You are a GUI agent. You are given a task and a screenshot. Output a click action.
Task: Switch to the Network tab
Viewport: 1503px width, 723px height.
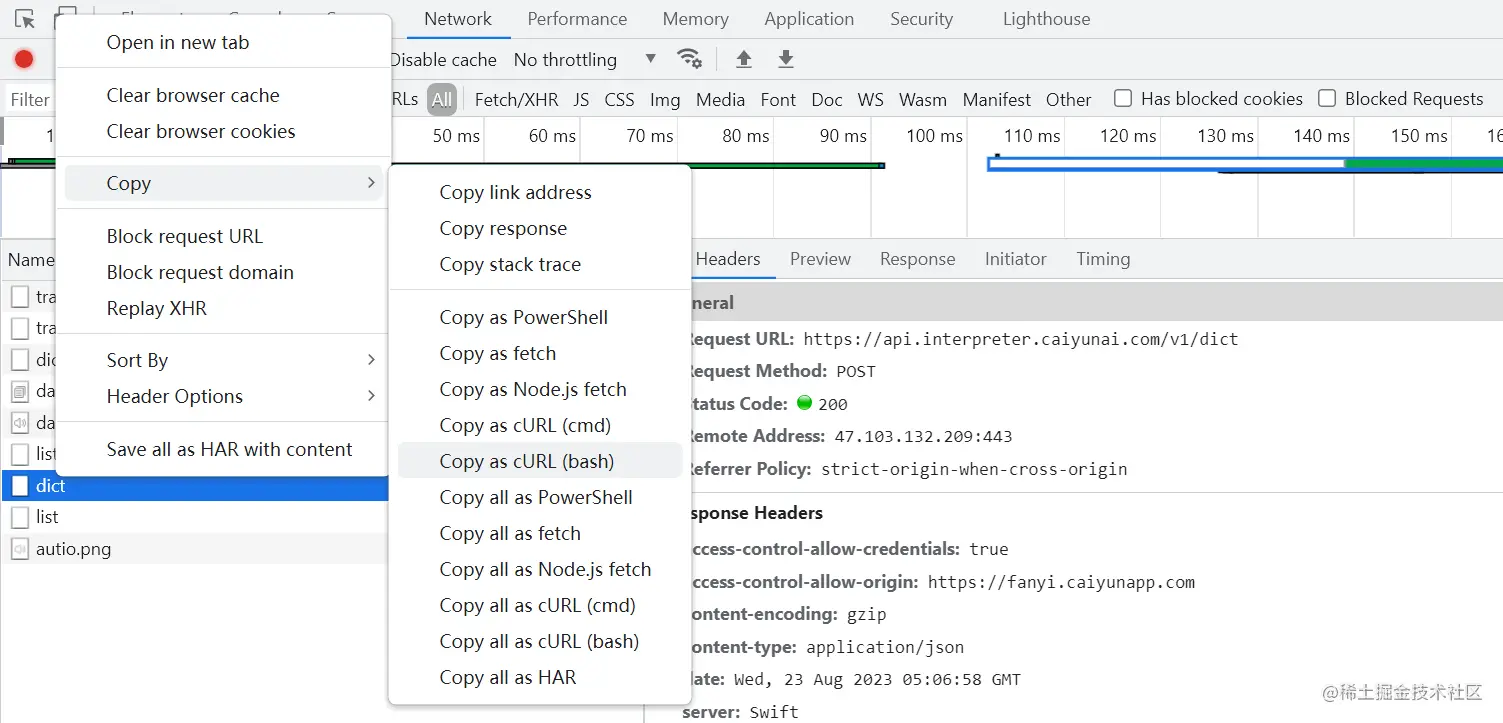(x=458, y=19)
